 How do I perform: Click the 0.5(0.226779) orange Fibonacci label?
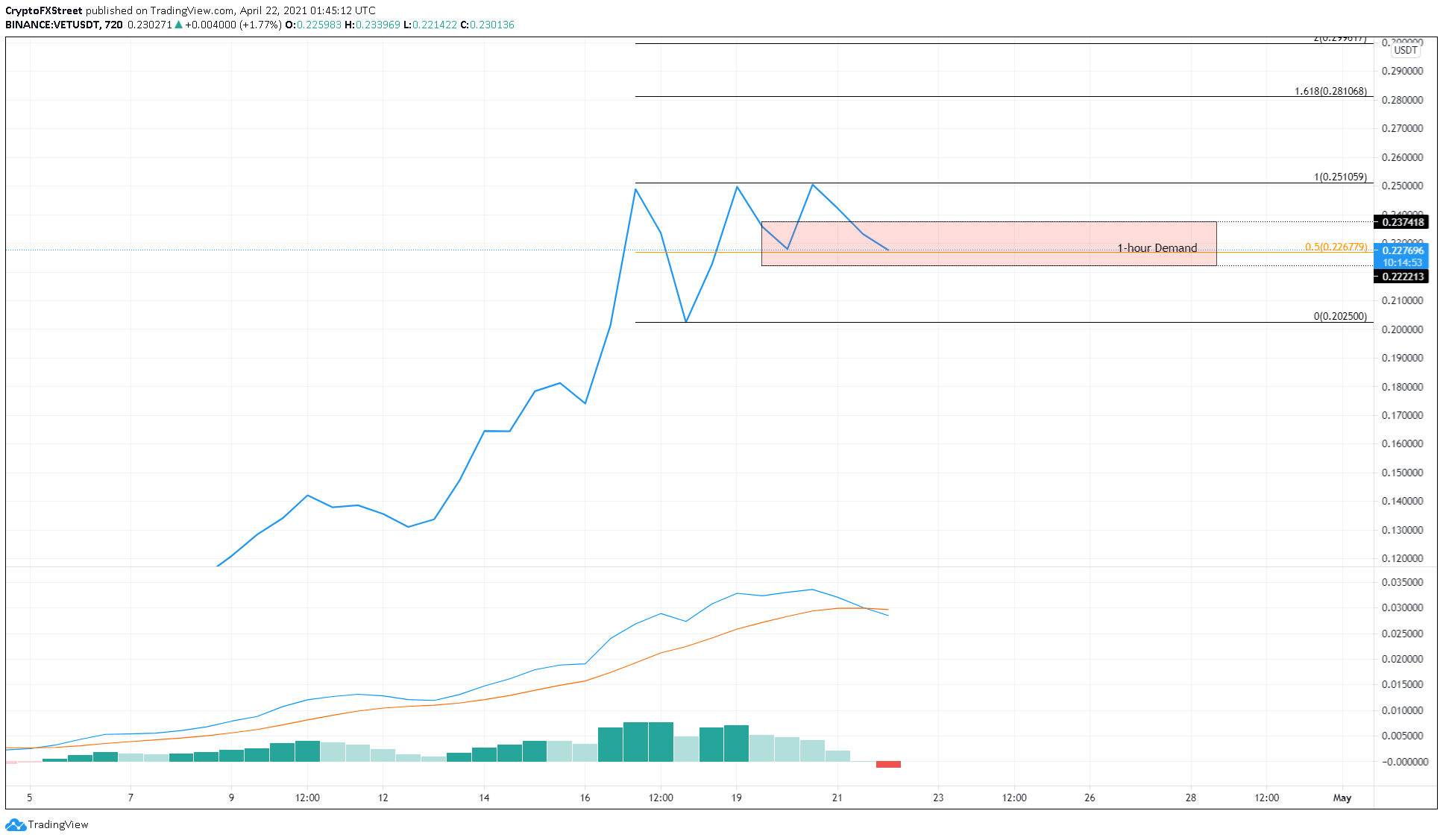1336,247
